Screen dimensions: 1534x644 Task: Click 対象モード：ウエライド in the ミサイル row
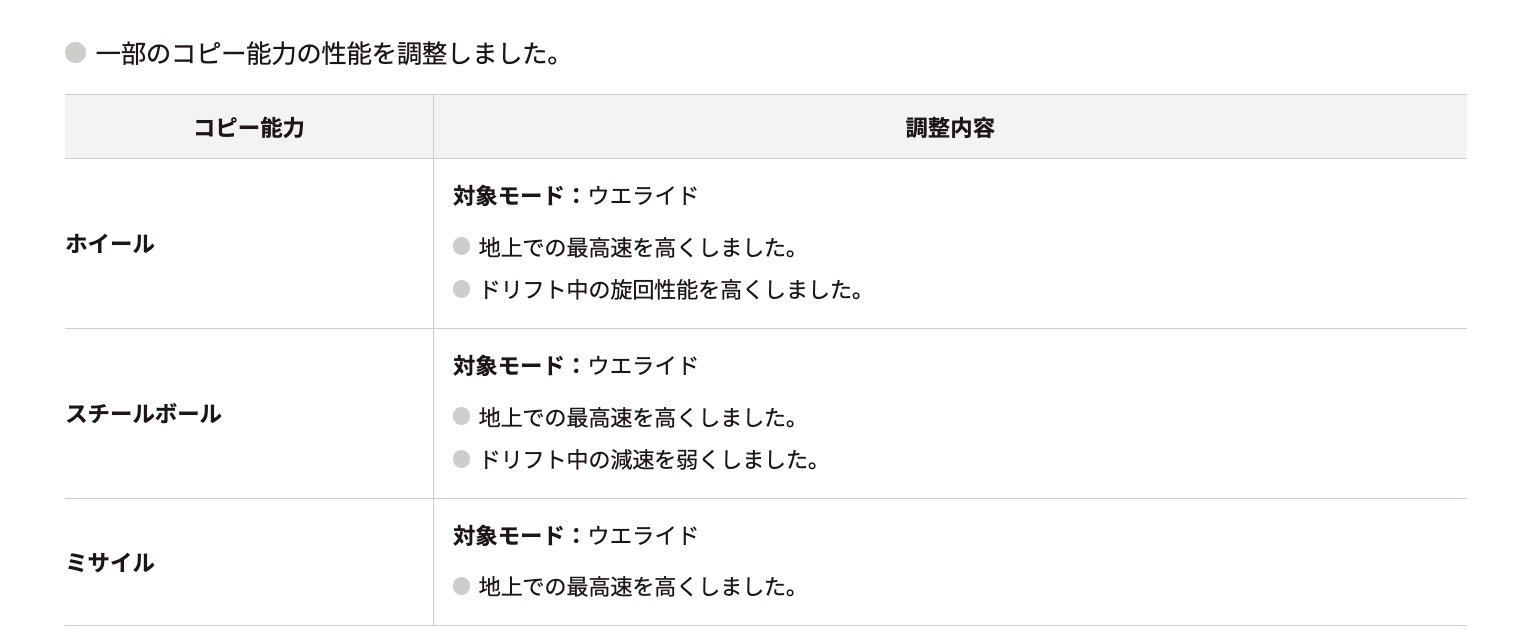(x=575, y=536)
